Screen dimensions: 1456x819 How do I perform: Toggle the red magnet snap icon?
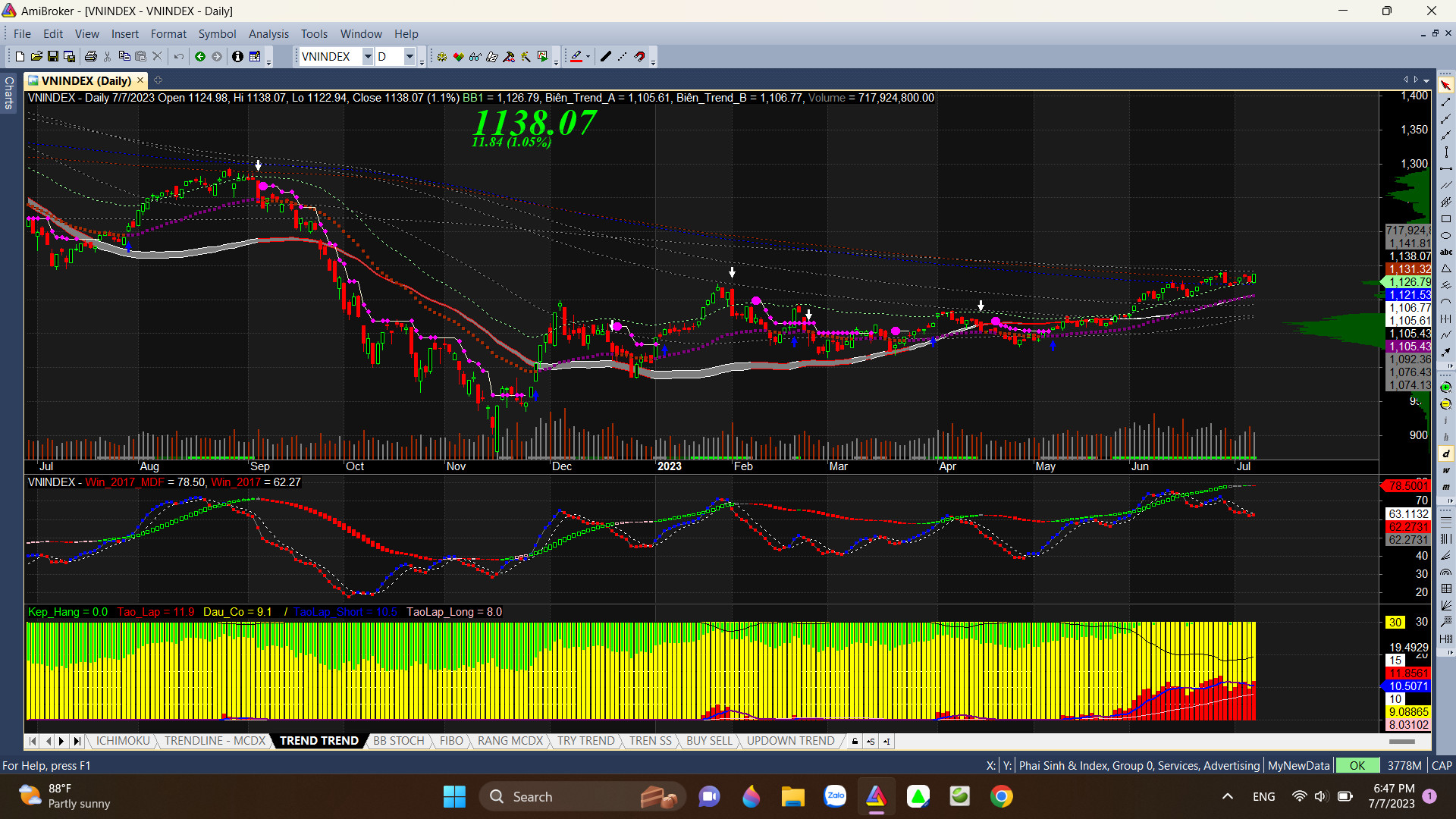tap(639, 56)
